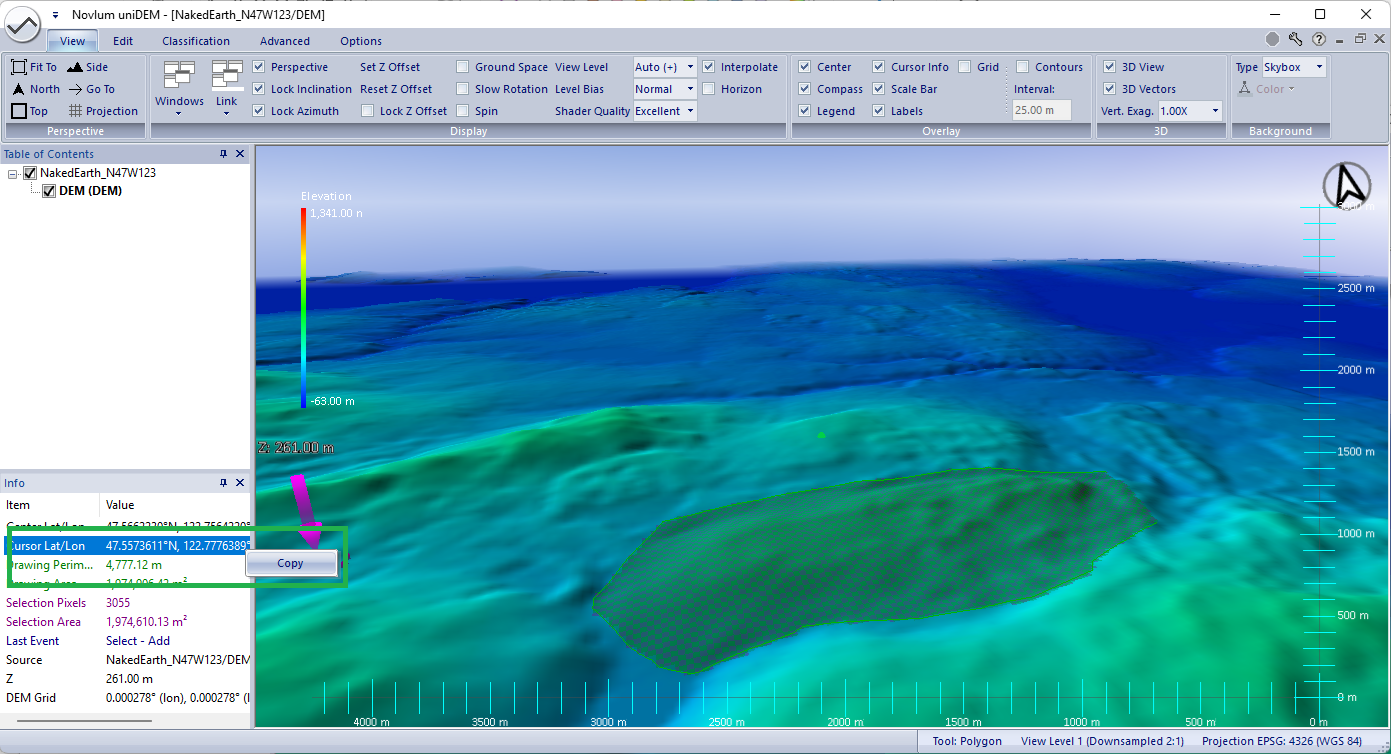Toggle the Cursor Info checkbox
This screenshot has width=1391, height=754.
pos(879,67)
